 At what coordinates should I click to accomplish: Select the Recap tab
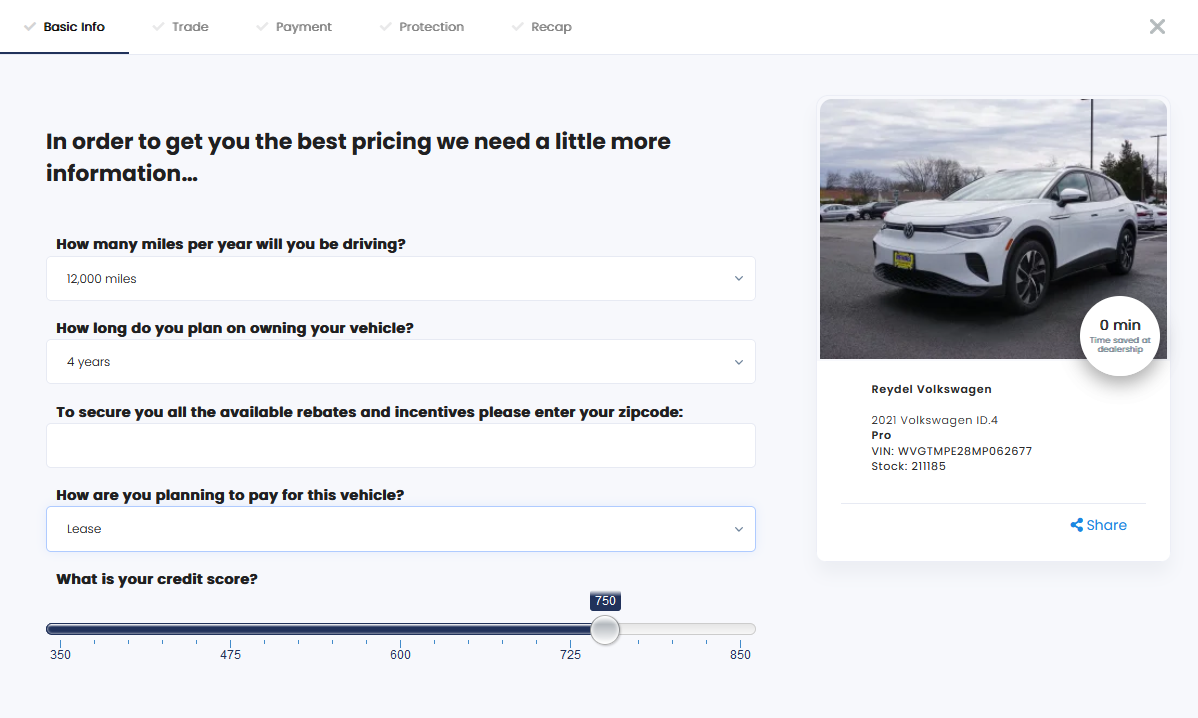click(x=551, y=27)
